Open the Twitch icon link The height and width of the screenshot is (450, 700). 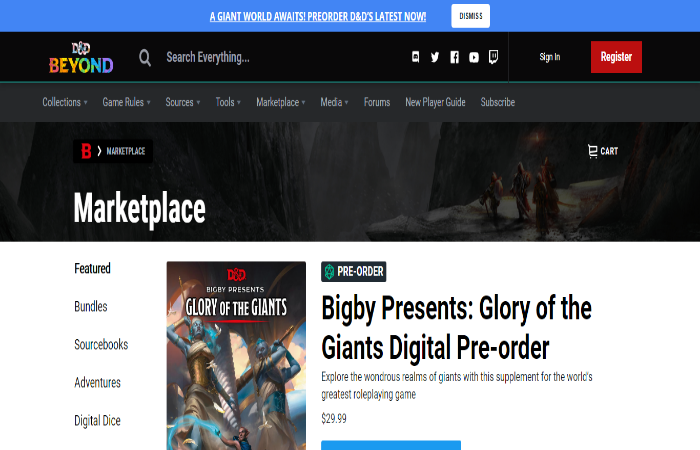point(493,57)
